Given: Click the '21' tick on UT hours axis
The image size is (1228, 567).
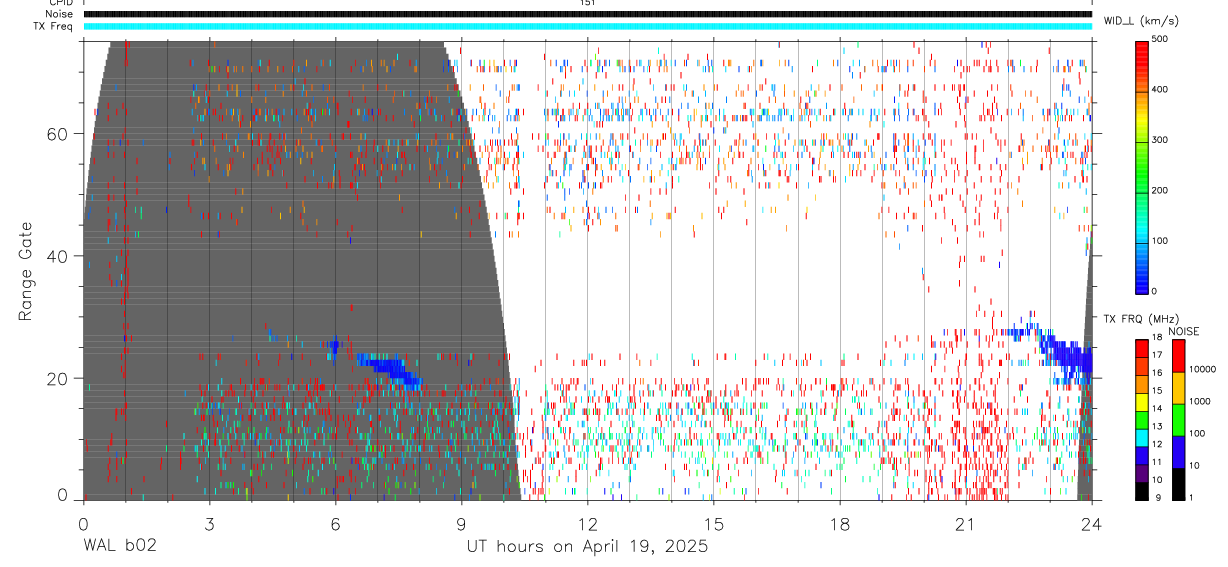Looking at the screenshot, I should 966,523.
